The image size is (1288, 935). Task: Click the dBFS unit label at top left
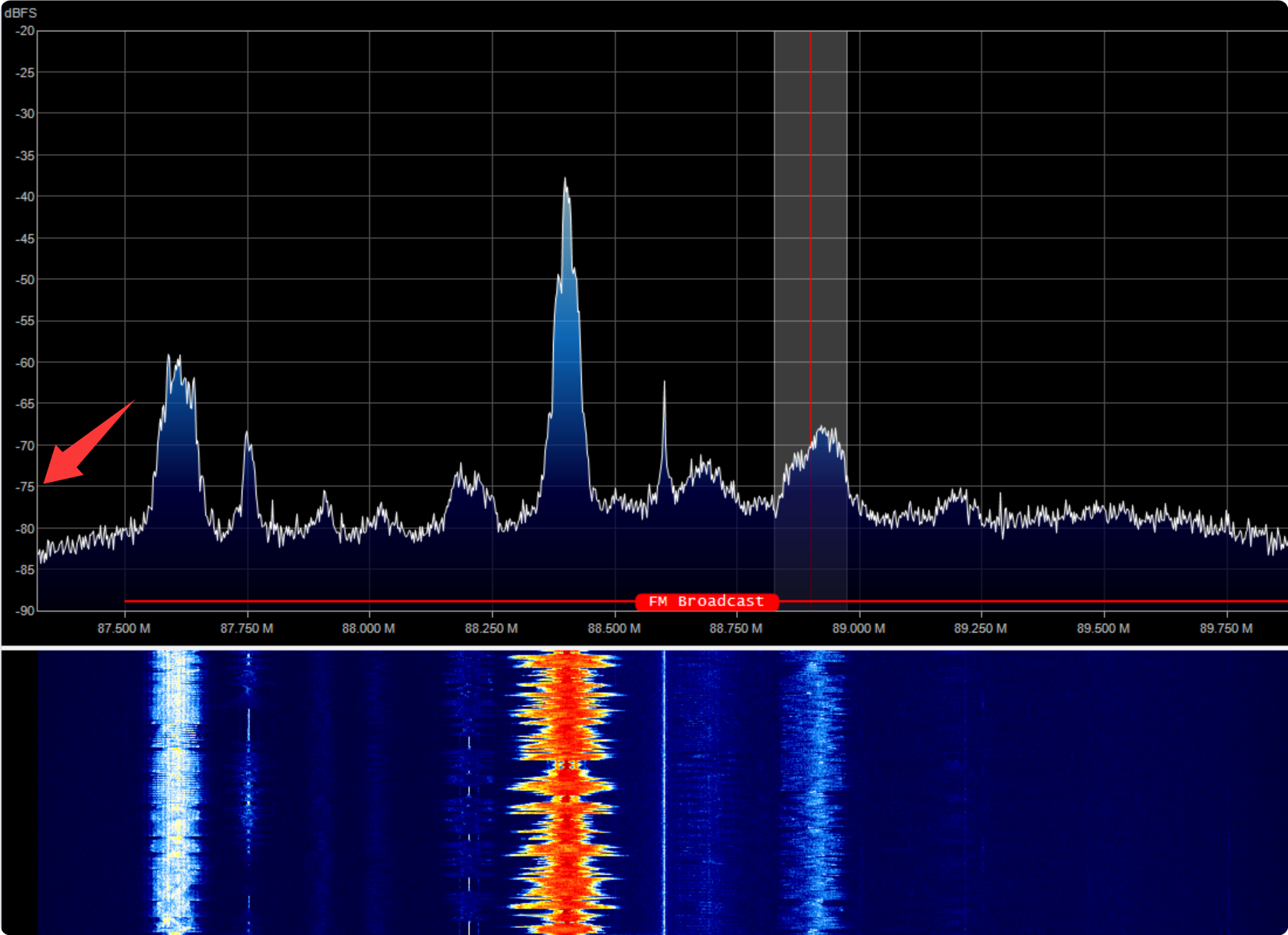(20, 13)
